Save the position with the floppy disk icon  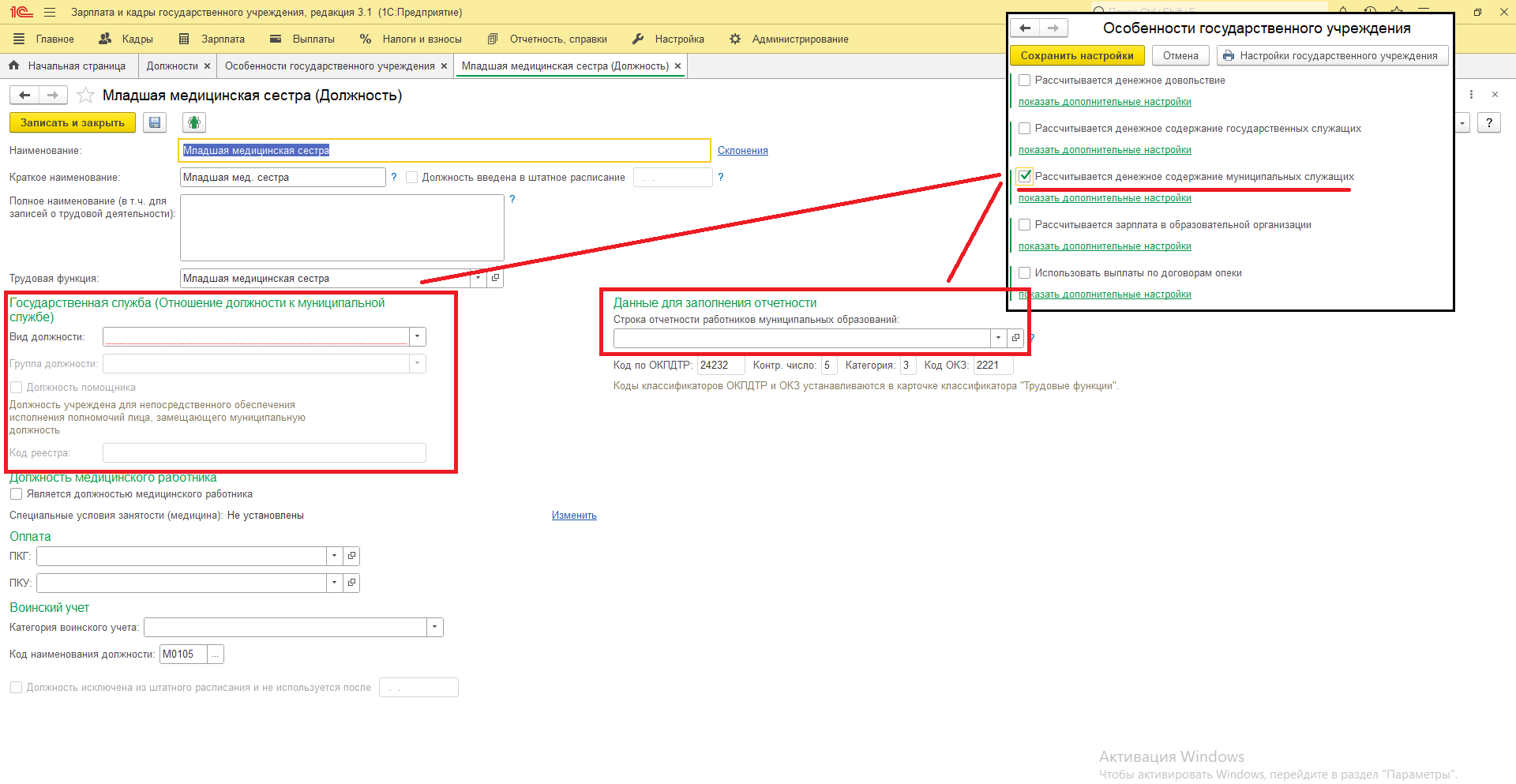coord(155,122)
